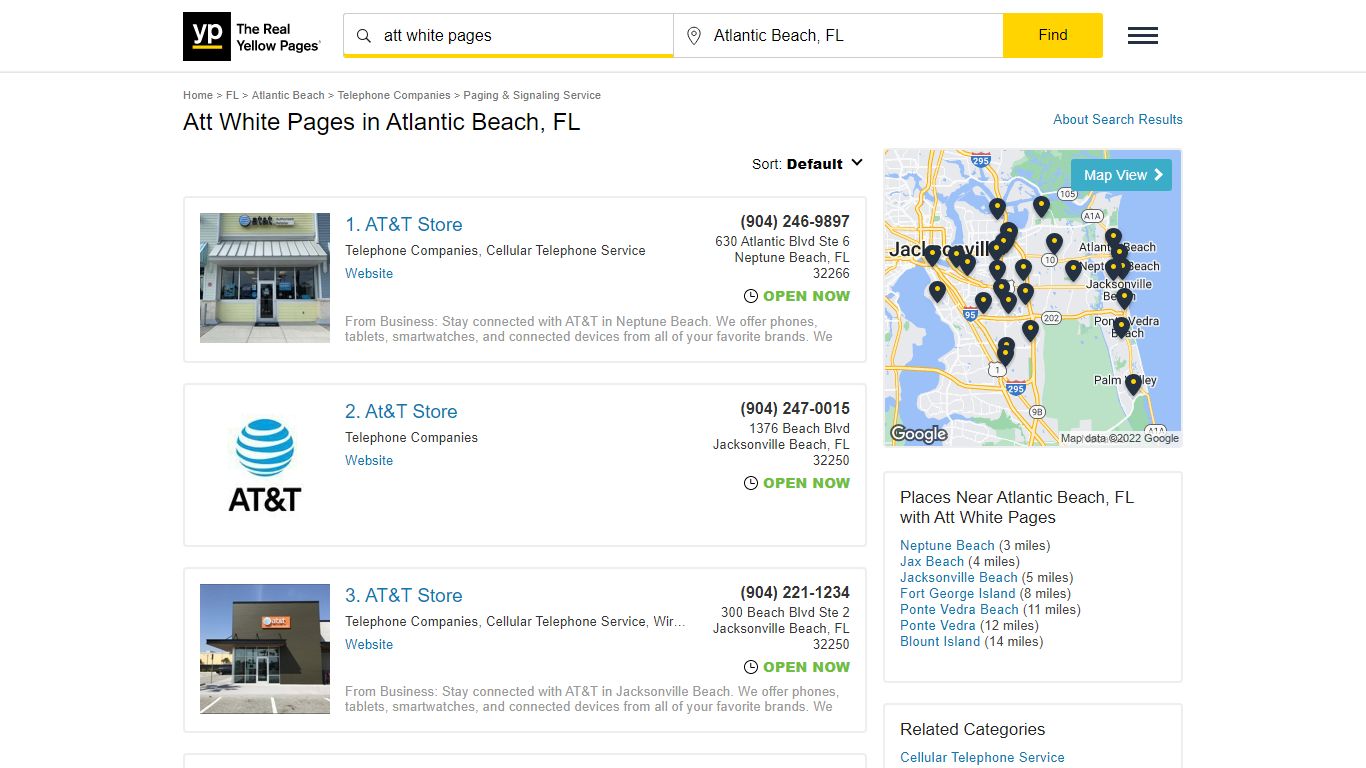Open About Search Results link
The height and width of the screenshot is (768, 1366).
[x=1118, y=119]
